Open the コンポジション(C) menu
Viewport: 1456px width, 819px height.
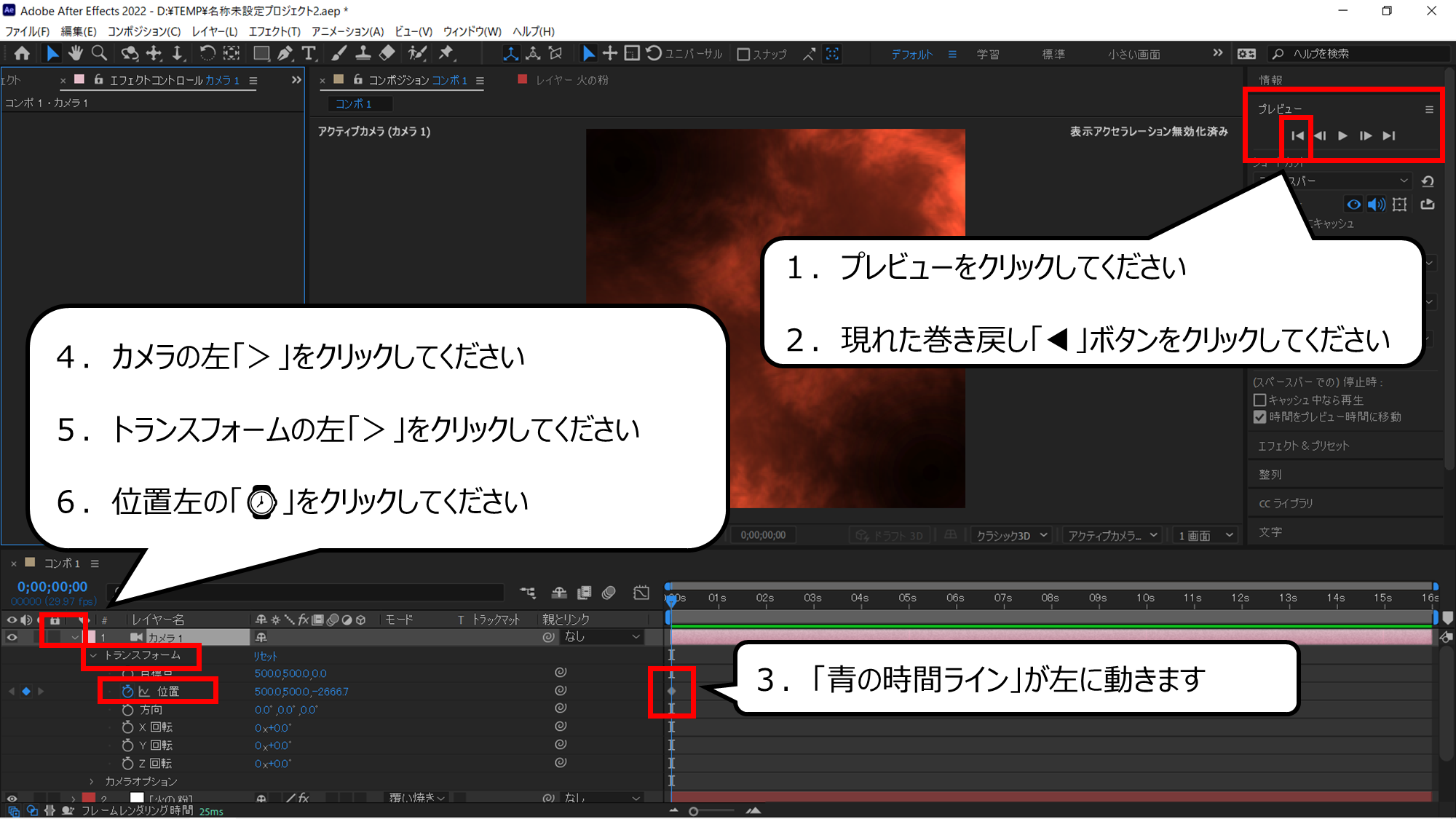point(144,31)
